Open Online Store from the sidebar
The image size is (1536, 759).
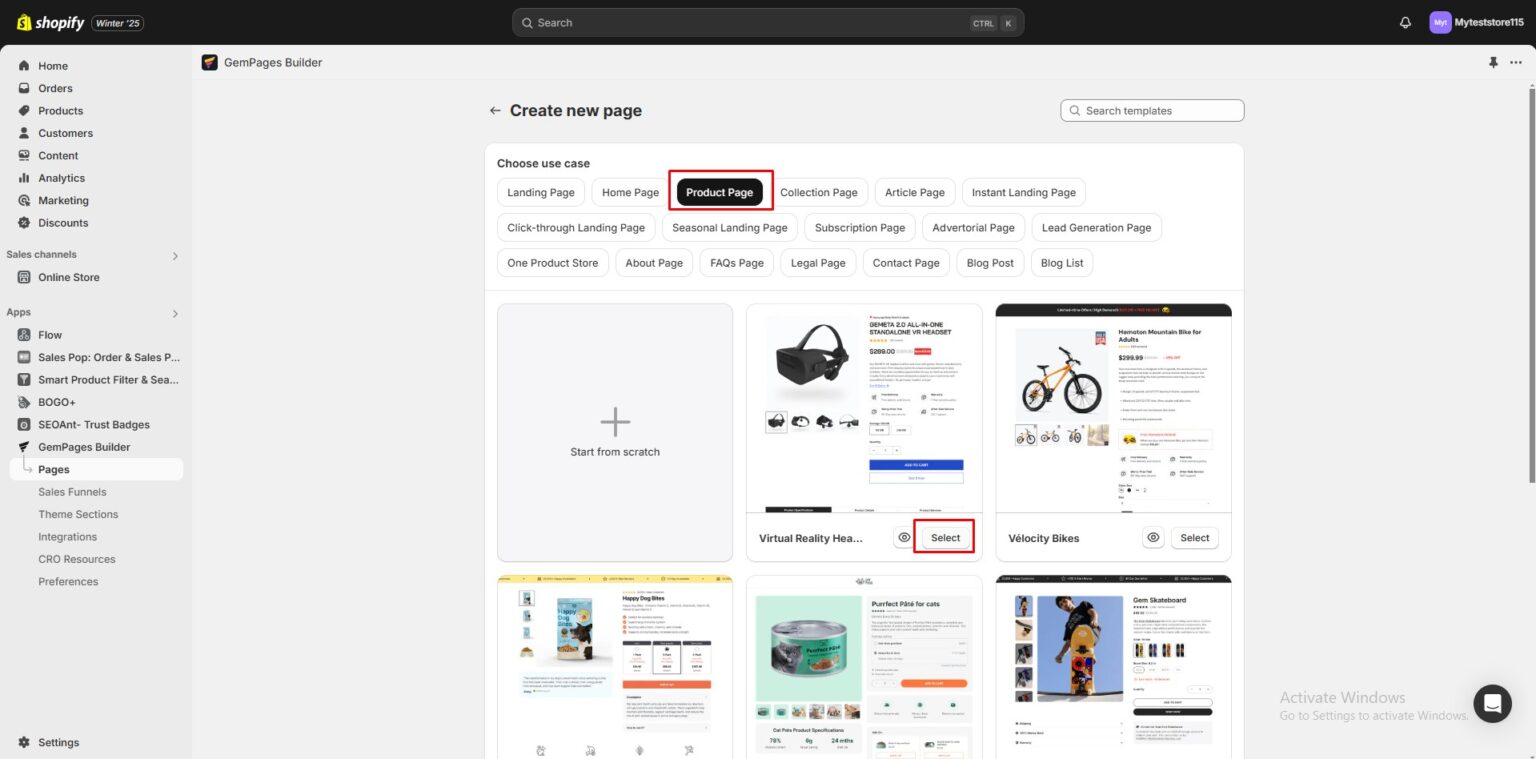pyautogui.click(x=67, y=277)
